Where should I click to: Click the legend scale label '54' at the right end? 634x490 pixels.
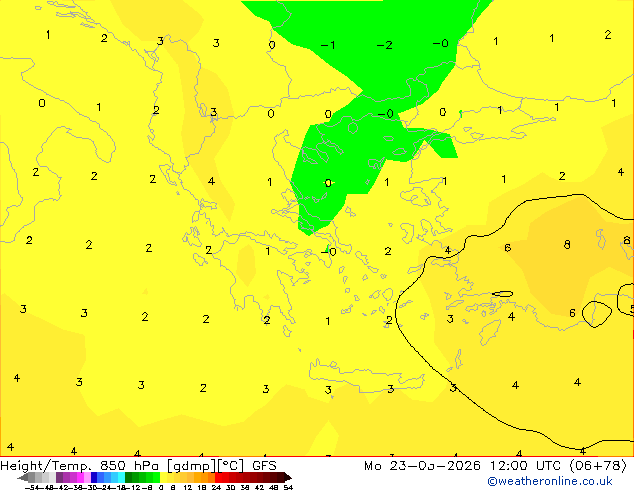(288, 487)
